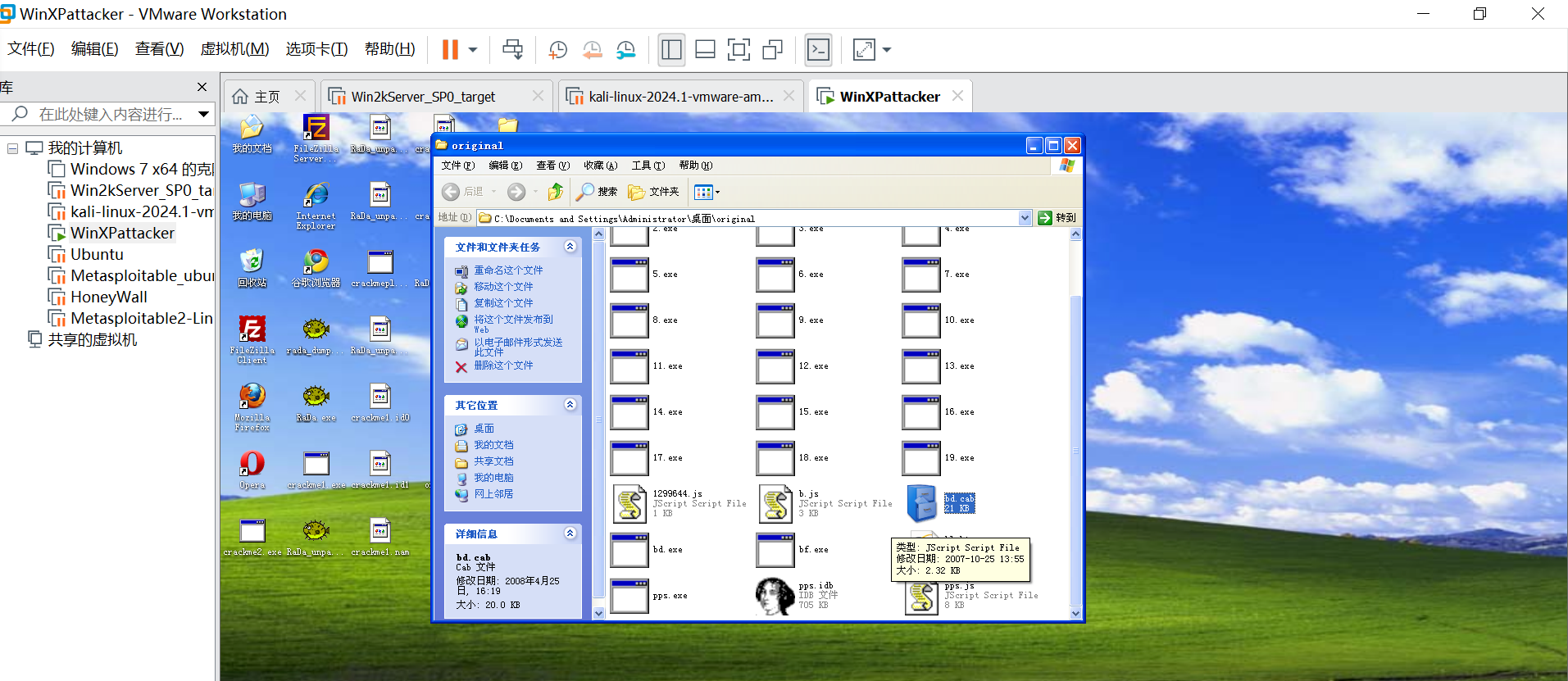The height and width of the screenshot is (681, 1568).
Task: Toggle the 文件夹 folders pane button
Action: 653,192
